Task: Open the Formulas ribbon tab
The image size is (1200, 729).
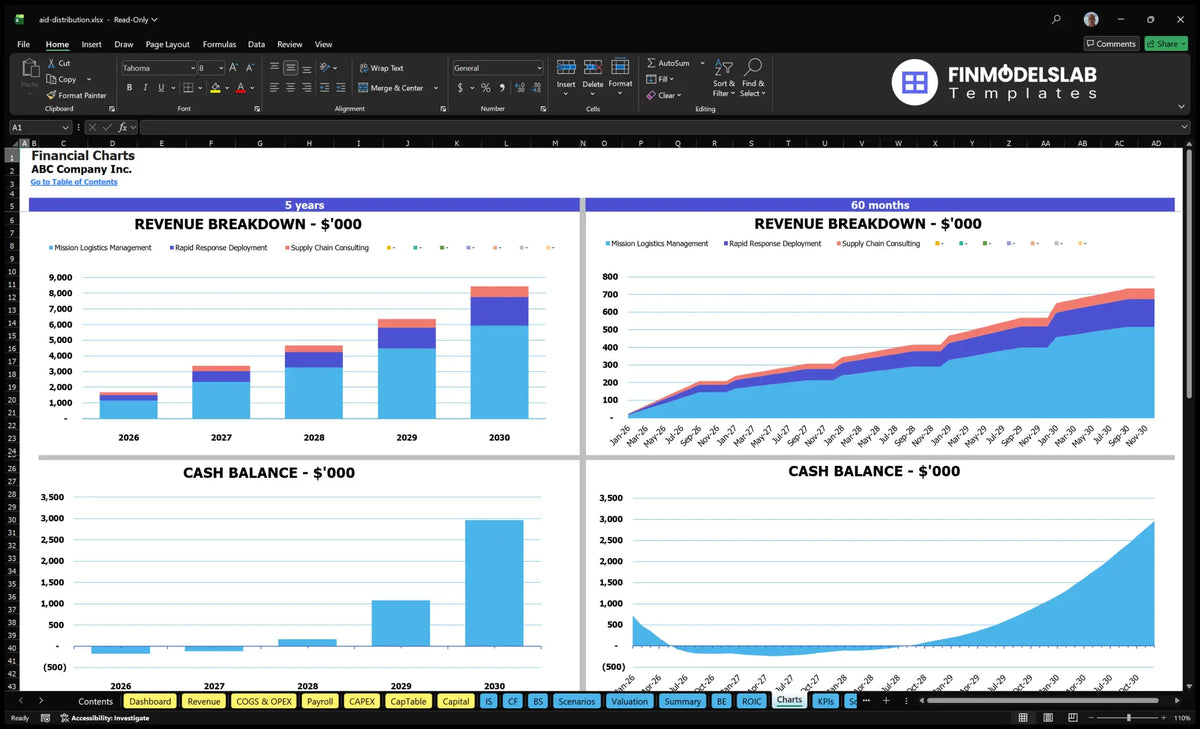Action: (219, 44)
